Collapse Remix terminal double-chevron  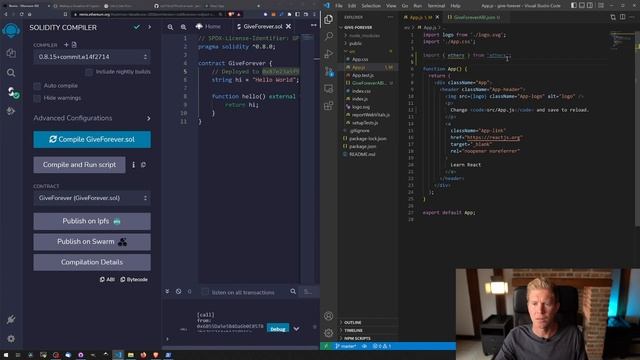pos(167,291)
